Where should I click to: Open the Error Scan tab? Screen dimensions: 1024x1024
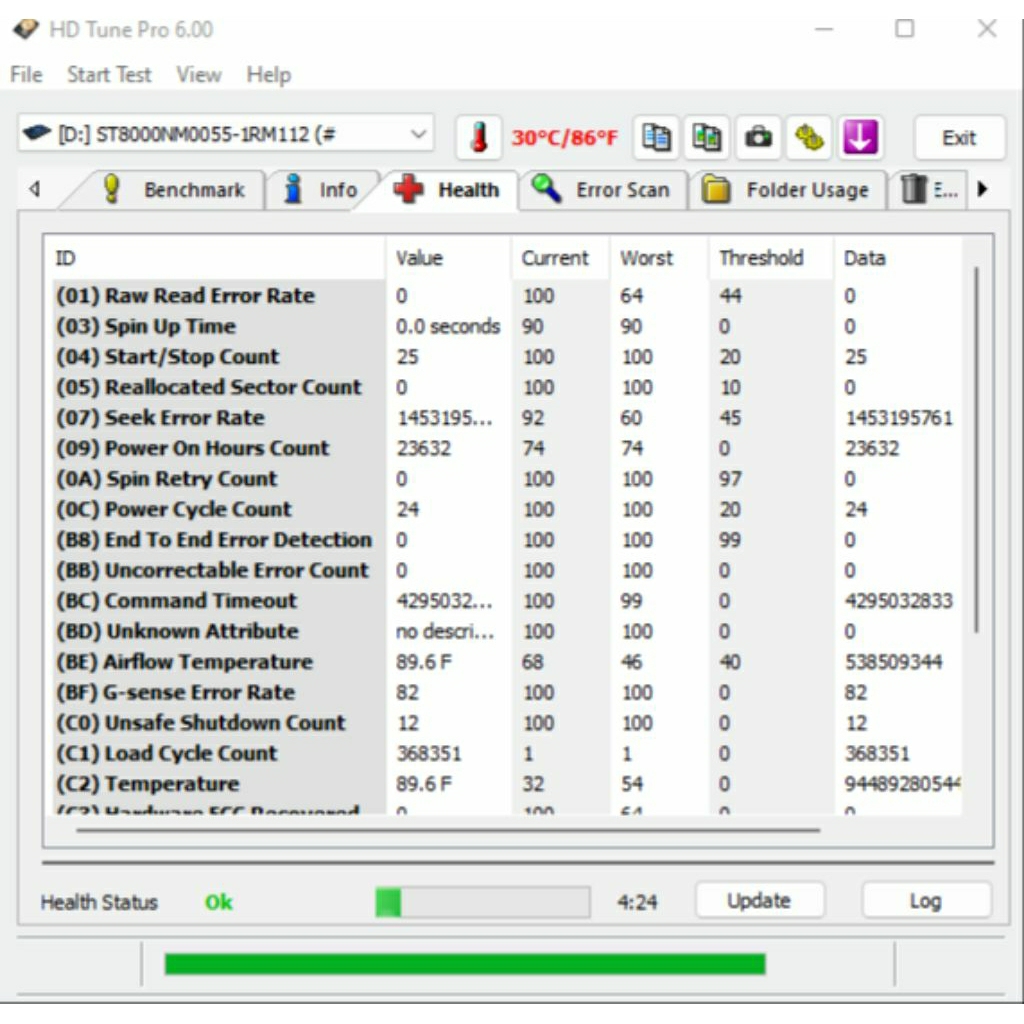603,190
